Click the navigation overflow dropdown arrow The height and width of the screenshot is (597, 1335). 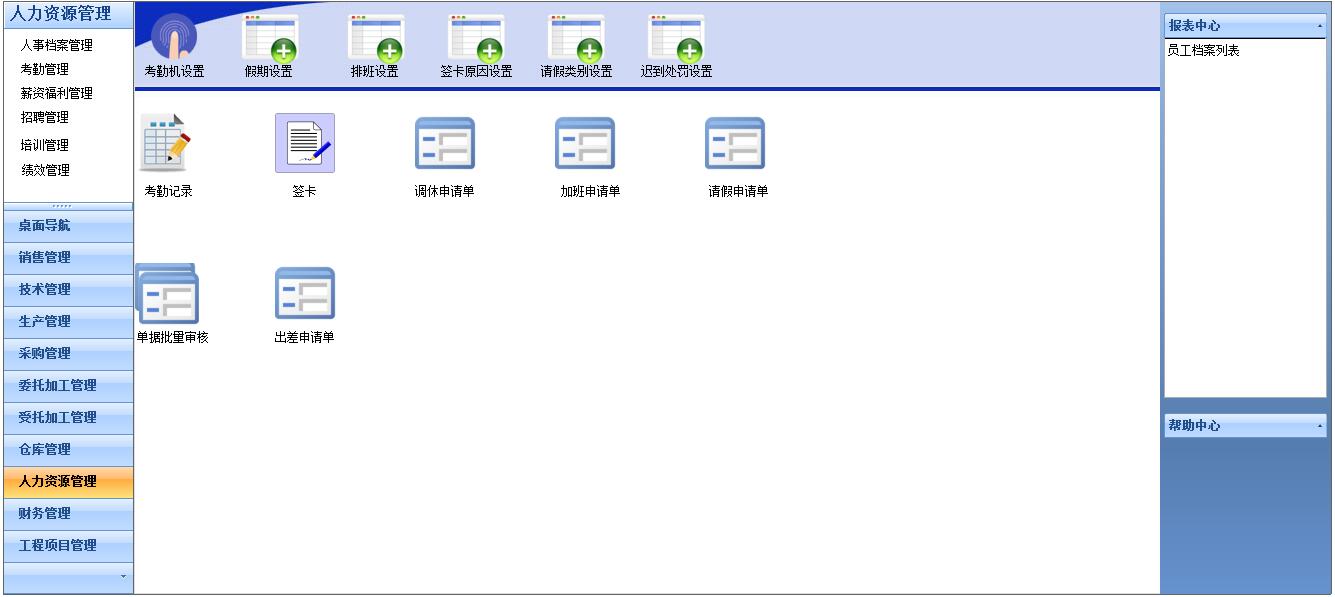click(x=123, y=577)
